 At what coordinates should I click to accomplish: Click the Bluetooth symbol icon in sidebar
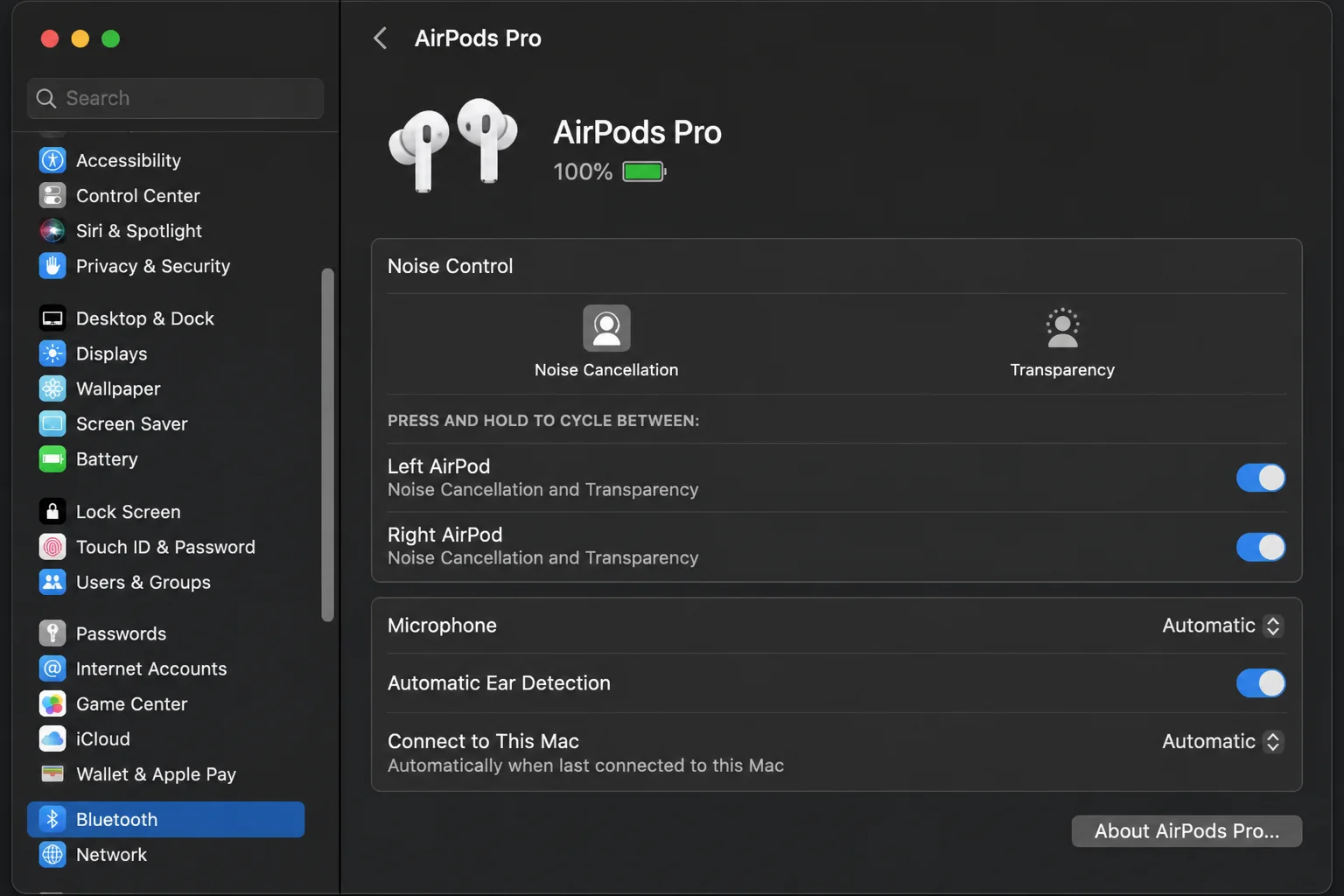point(52,819)
